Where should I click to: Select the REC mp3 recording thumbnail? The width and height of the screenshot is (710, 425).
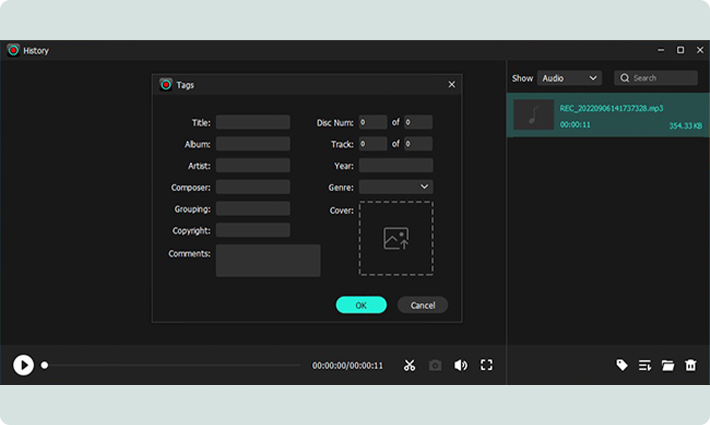pyautogui.click(x=534, y=115)
